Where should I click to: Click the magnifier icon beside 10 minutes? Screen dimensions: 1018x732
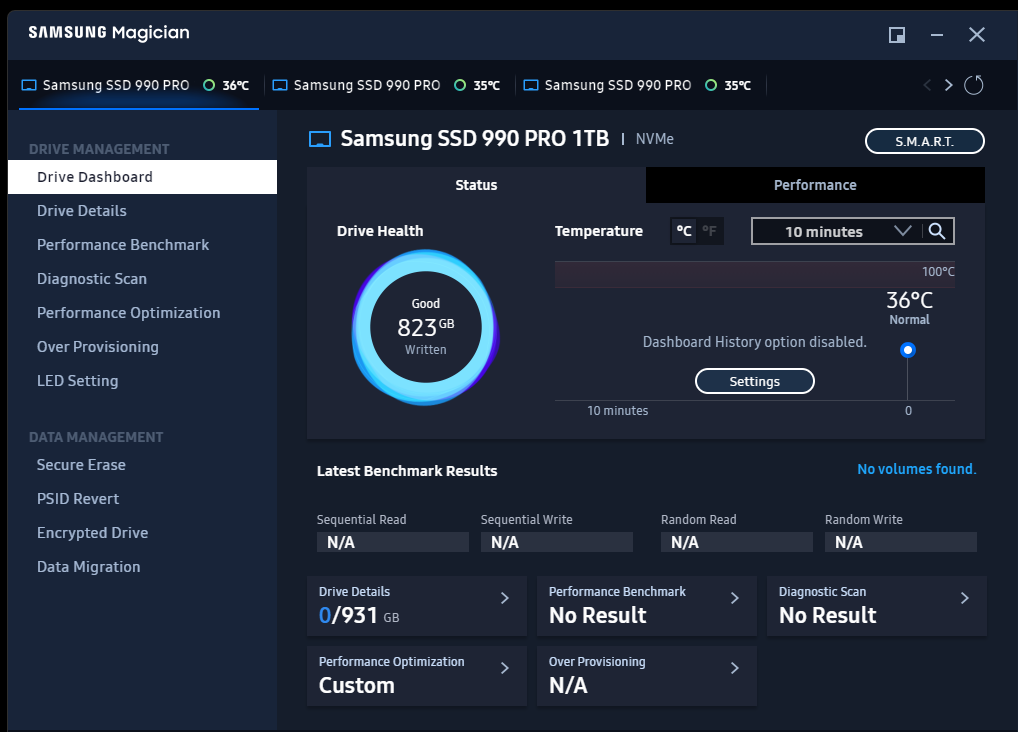click(x=937, y=231)
